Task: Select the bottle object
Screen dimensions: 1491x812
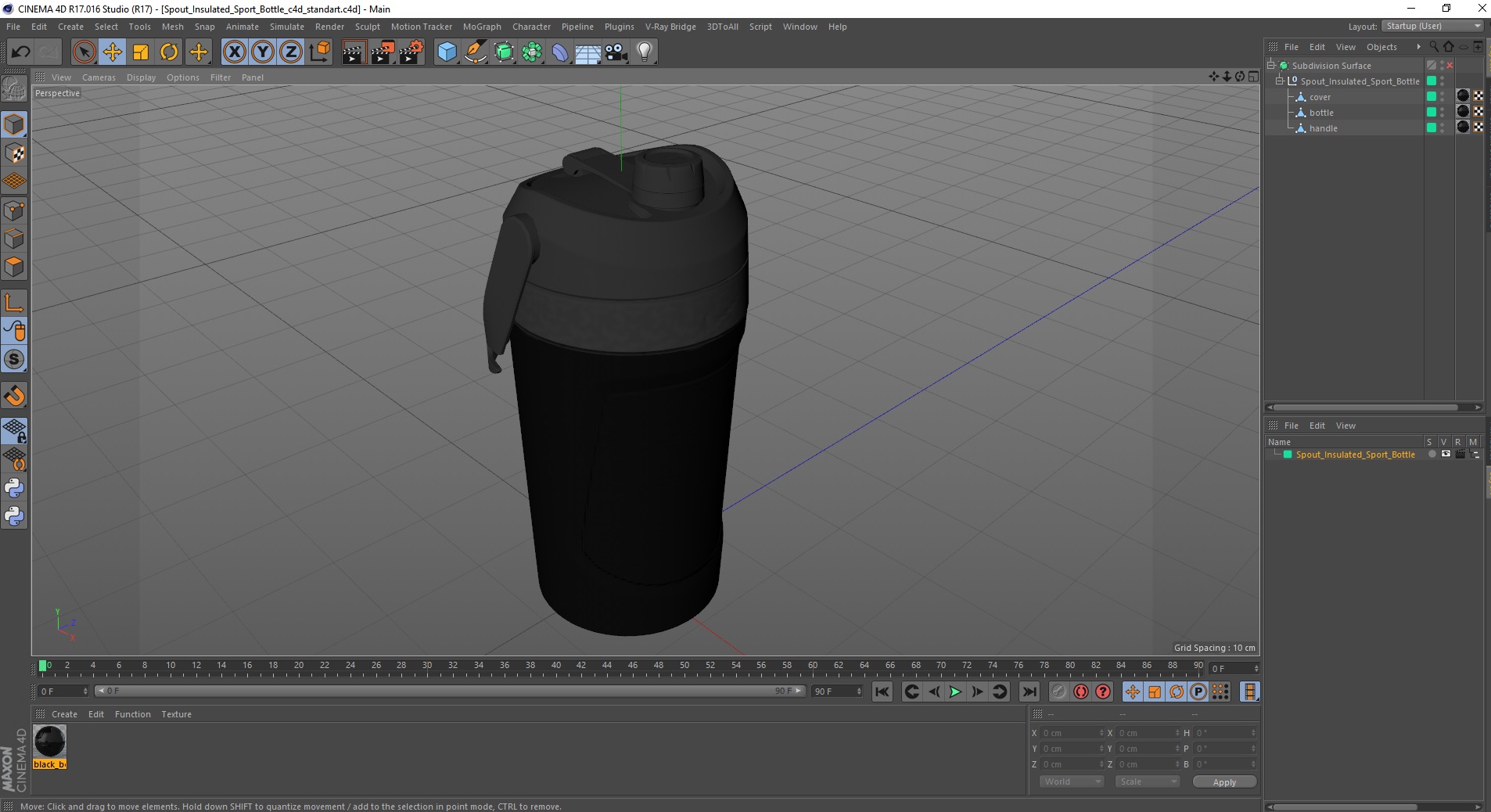Action: tap(1321, 113)
